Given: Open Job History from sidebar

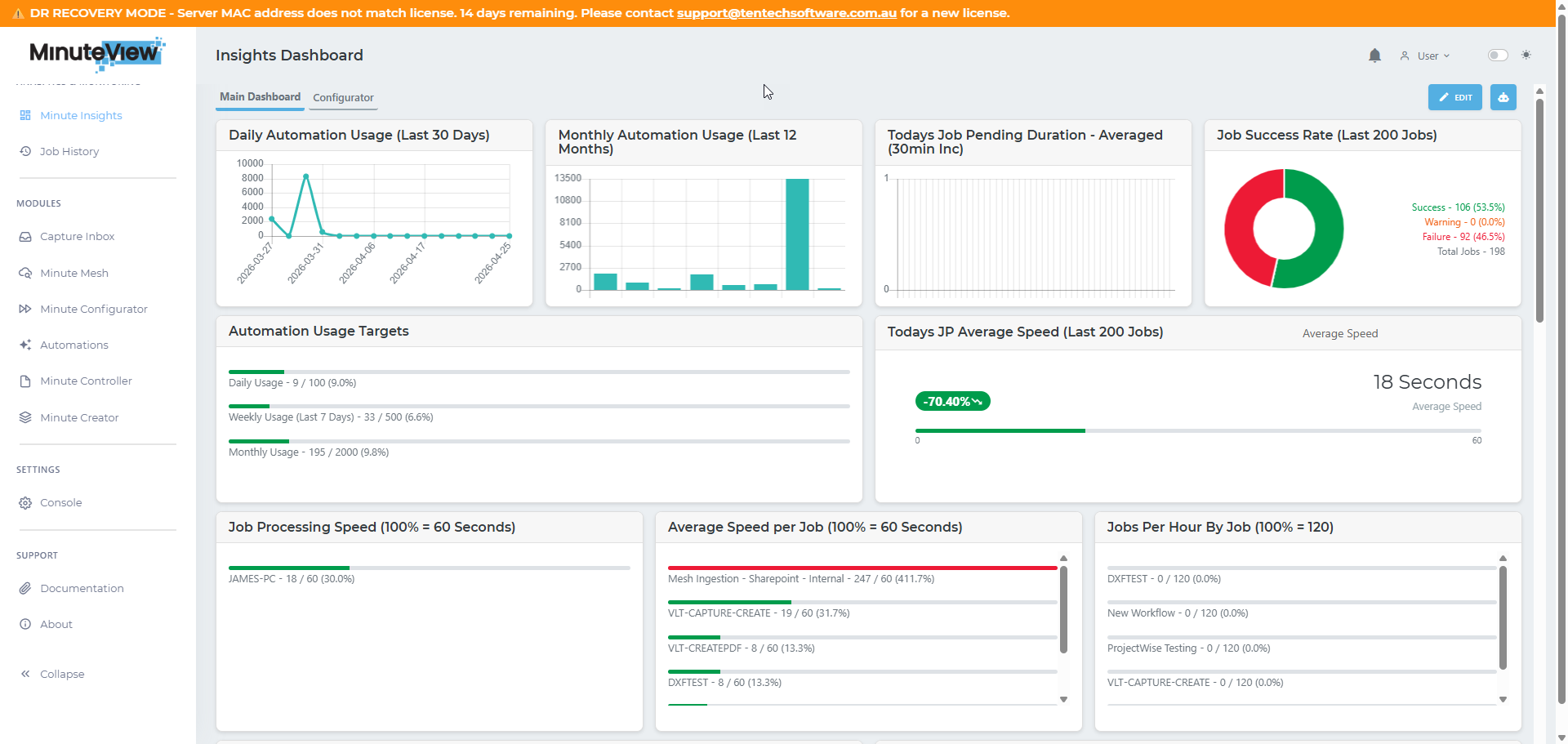Looking at the screenshot, I should pyautogui.click(x=69, y=151).
